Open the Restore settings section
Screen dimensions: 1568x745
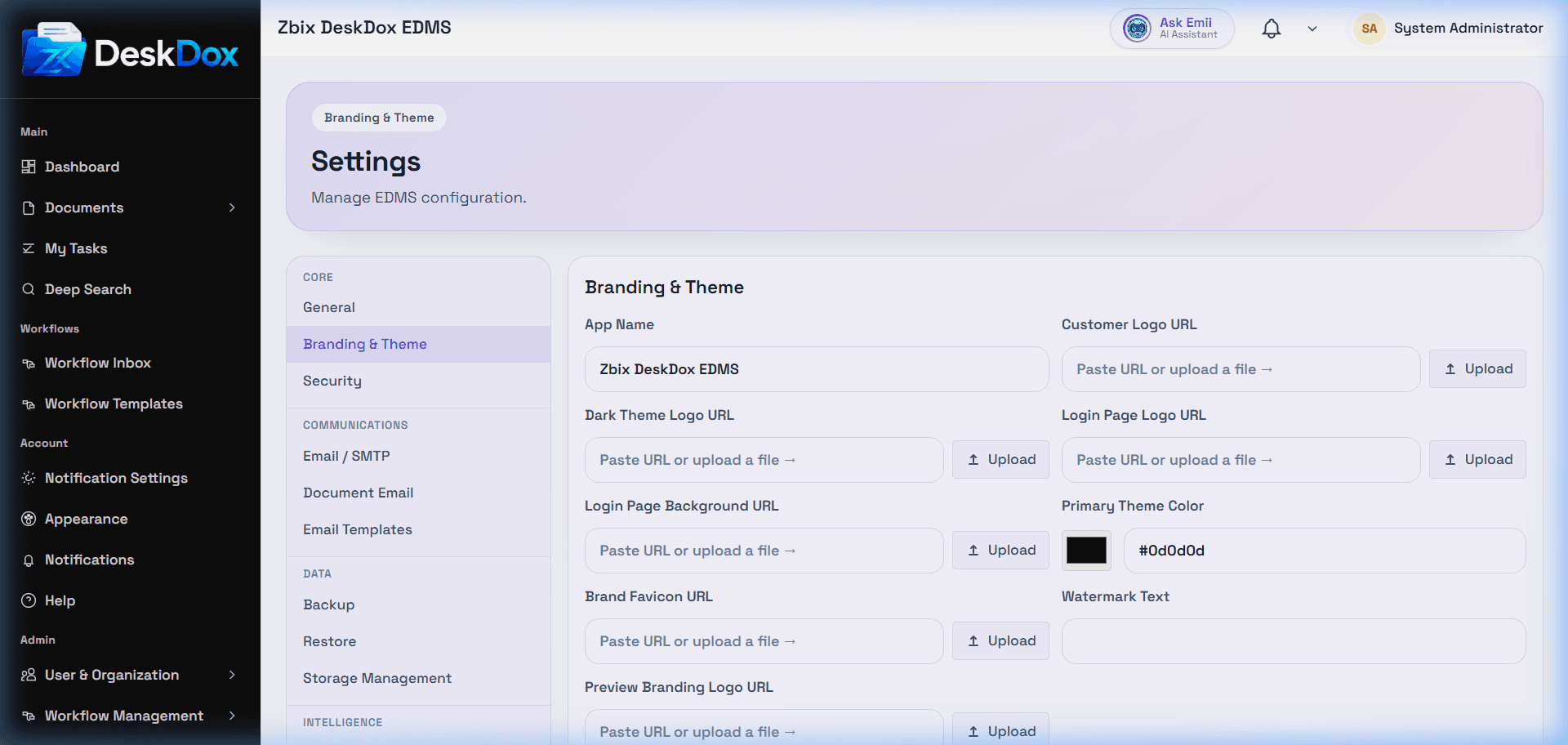(418, 641)
